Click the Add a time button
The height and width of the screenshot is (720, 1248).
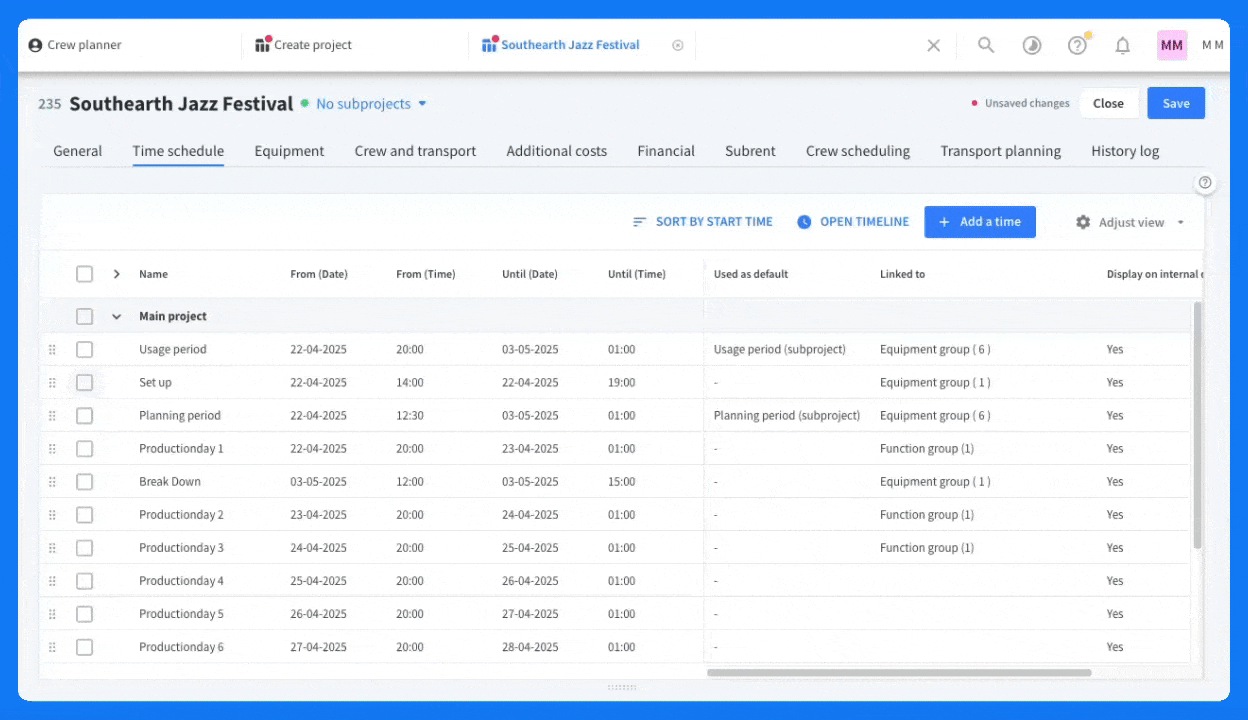tap(980, 222)
